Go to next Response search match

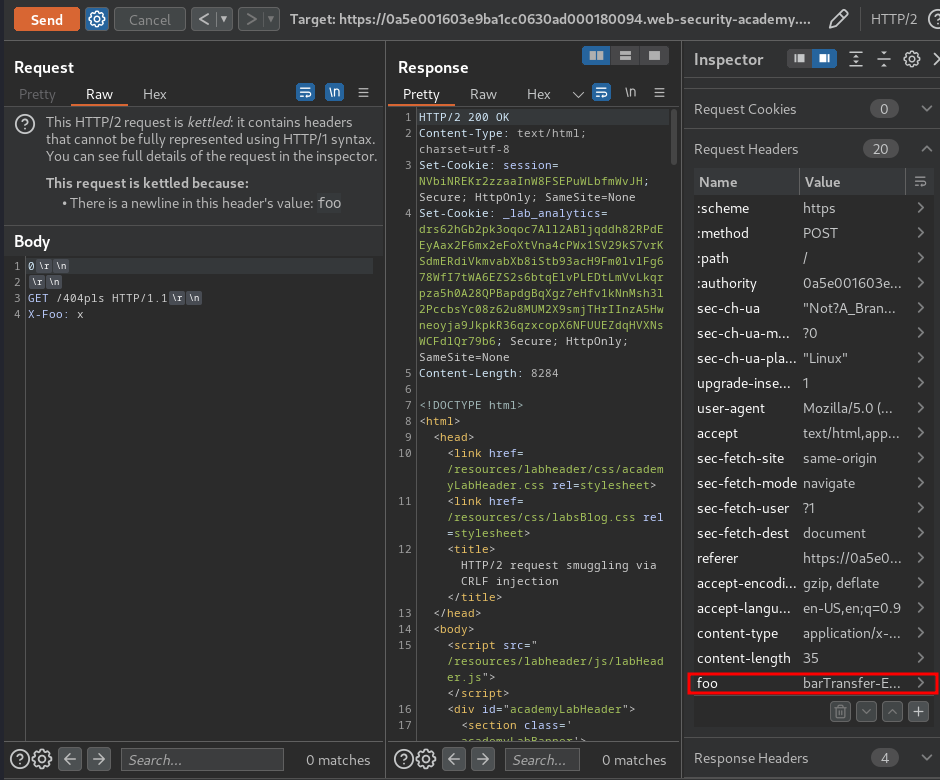[483, 760]
